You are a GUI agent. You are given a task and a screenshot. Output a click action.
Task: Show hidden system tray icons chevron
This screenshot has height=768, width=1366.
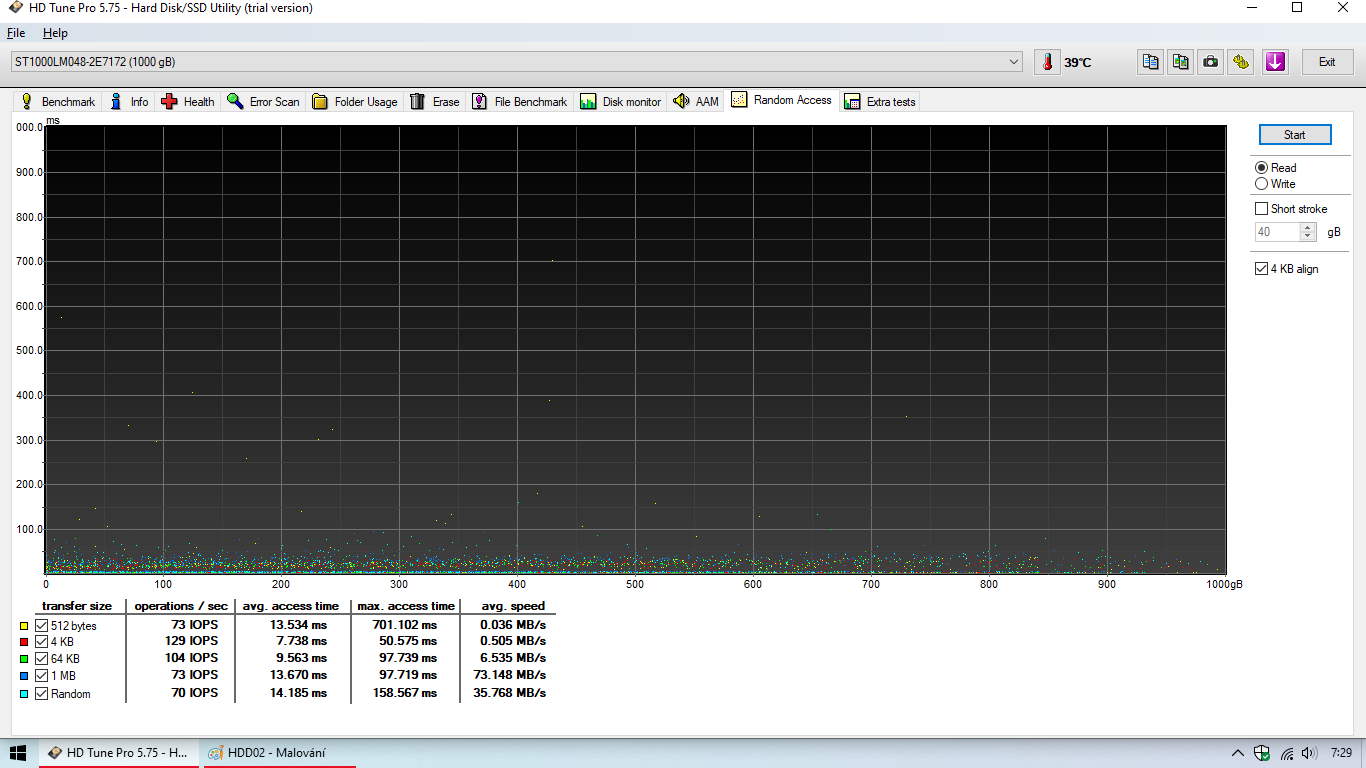point(1237,753)
